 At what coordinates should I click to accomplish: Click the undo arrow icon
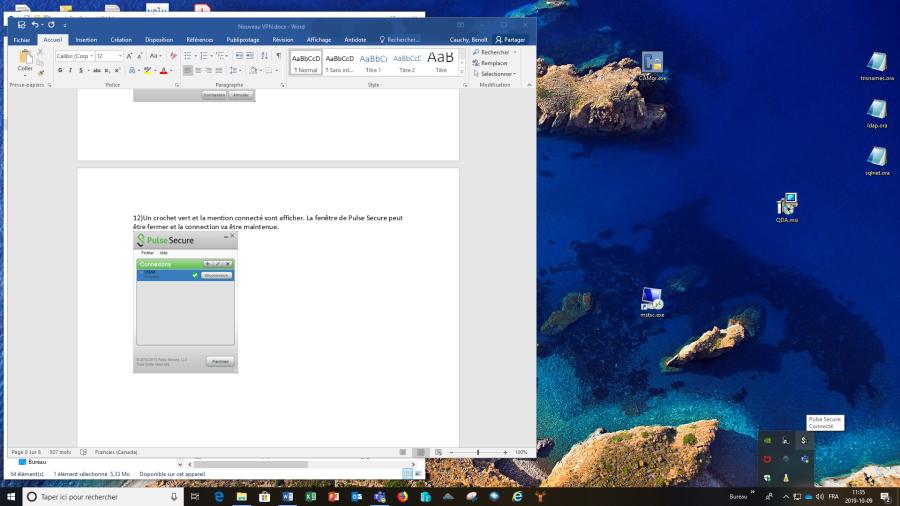point(35,25)
